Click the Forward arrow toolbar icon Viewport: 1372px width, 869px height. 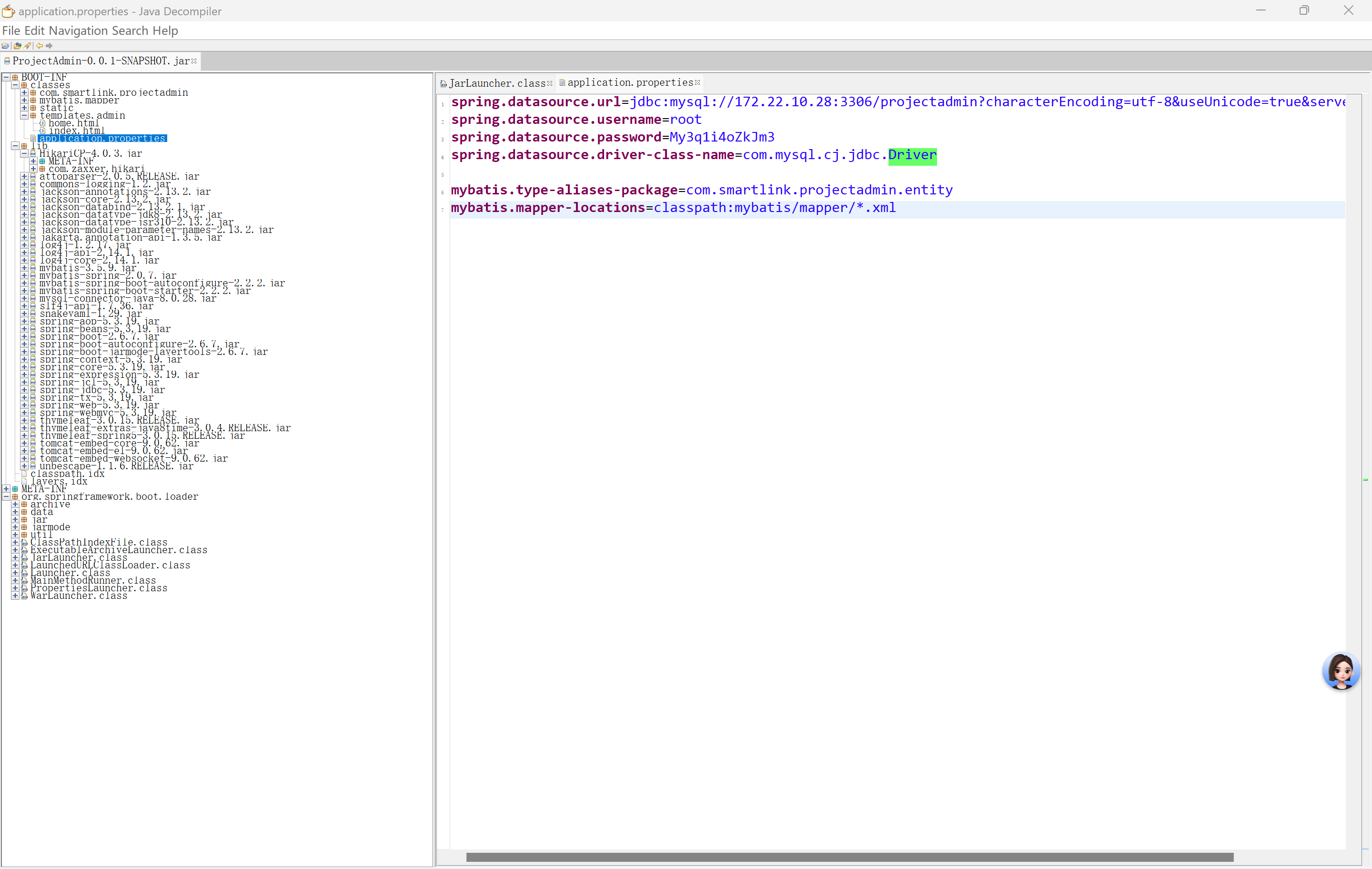pos(49,46)
